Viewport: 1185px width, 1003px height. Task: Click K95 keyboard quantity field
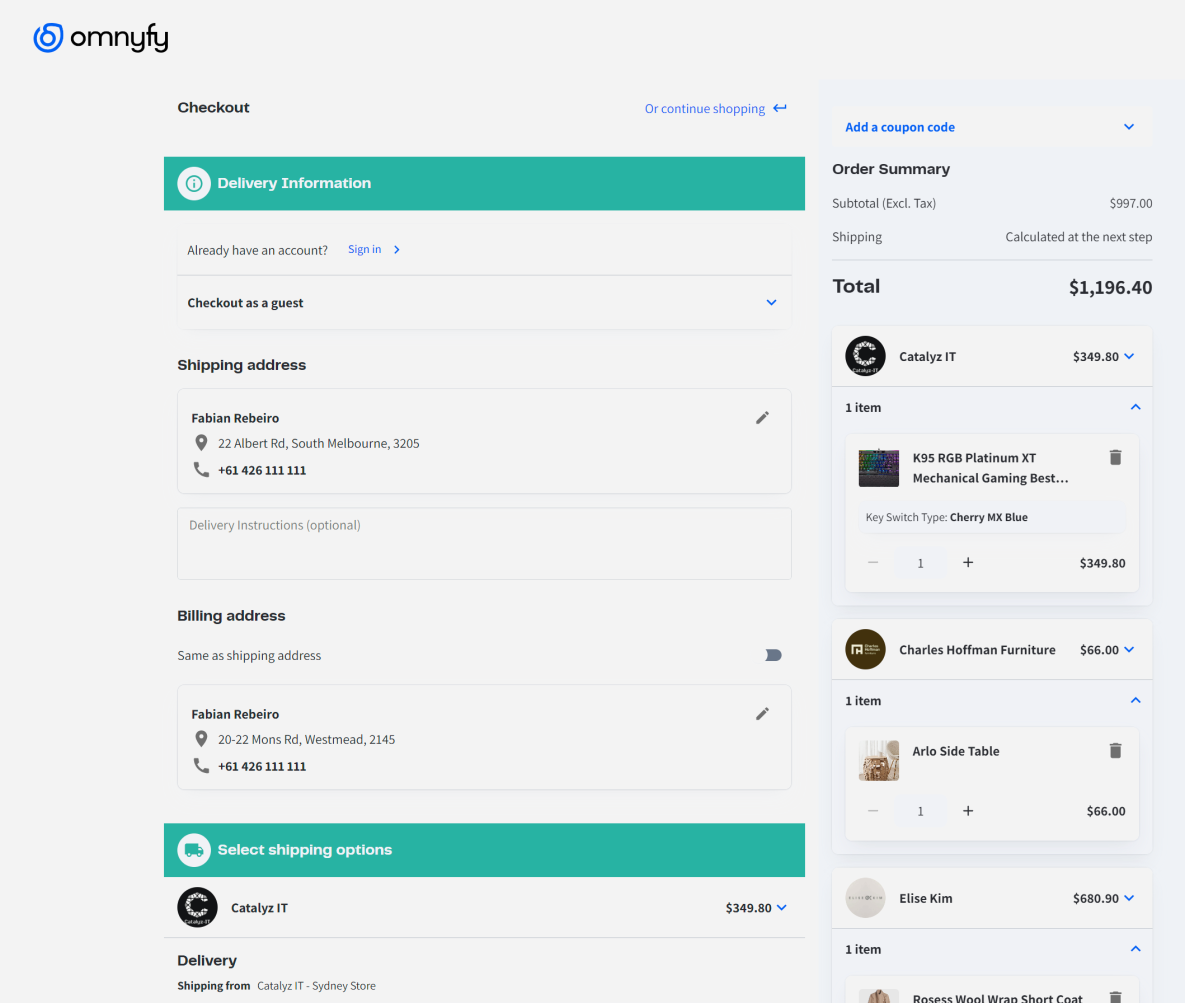point(920,563)
